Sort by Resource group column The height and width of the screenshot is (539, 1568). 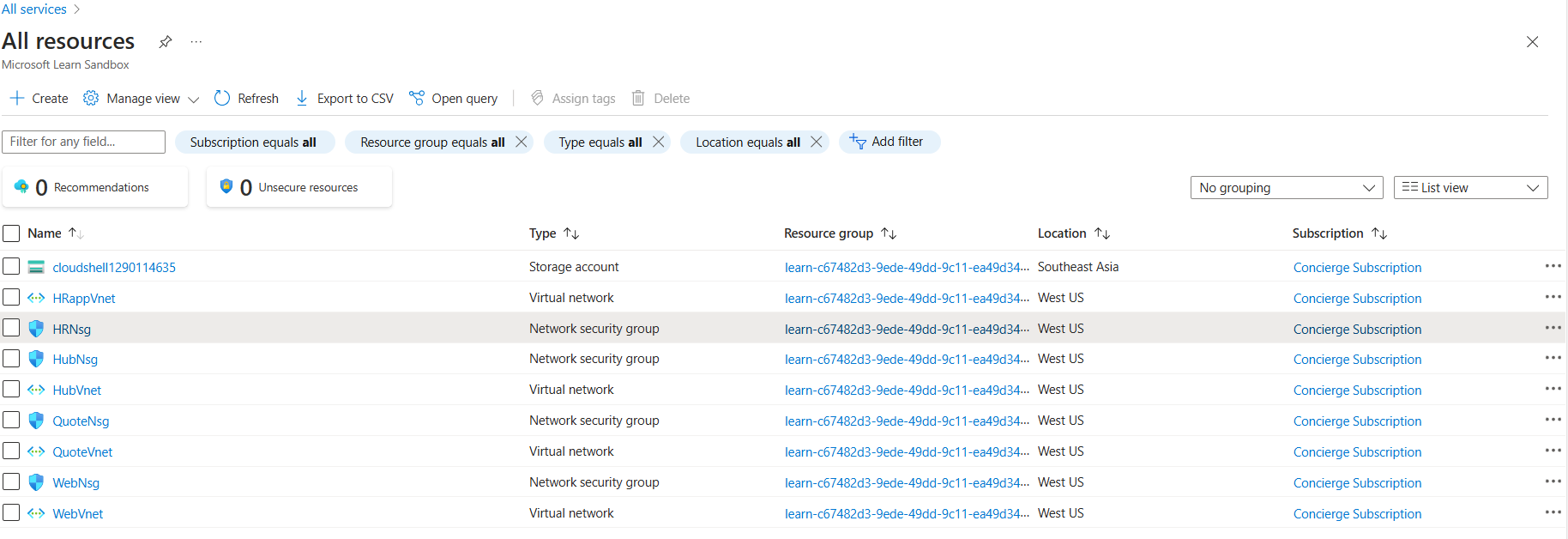[840, 233]
